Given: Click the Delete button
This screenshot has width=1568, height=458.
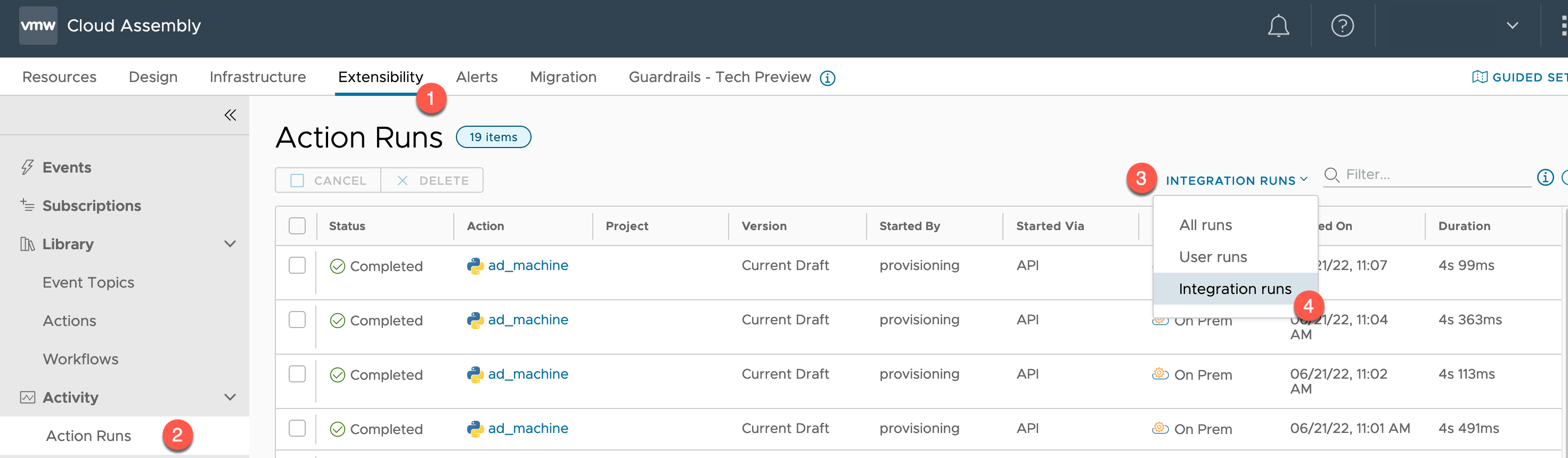Looking at the screenshot, I should [x=432, y=181].
